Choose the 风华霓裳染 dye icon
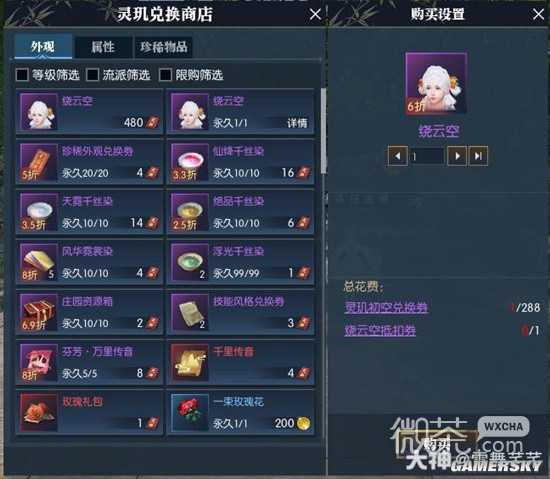Viewport: 550px width, 479px height. tap(39, 262)
